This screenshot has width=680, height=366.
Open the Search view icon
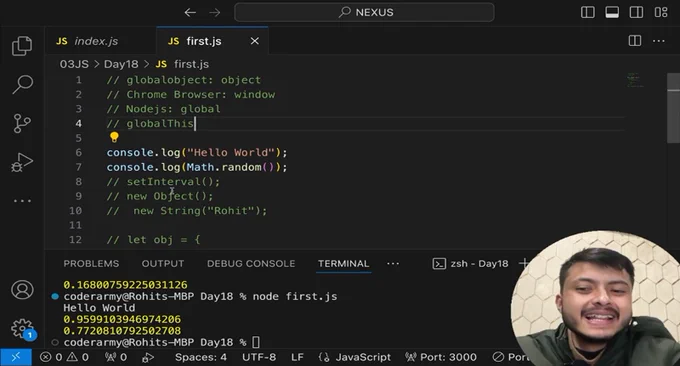coord(22,84)
